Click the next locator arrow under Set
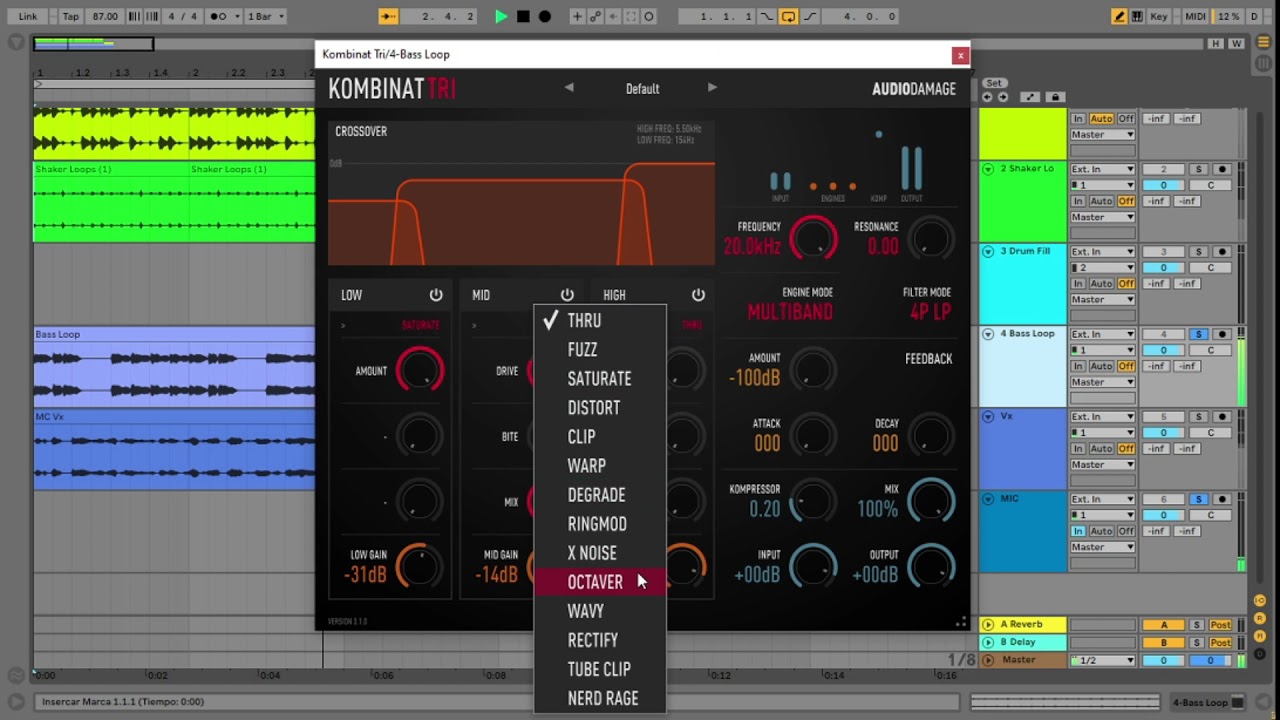 pos(1002,97)
